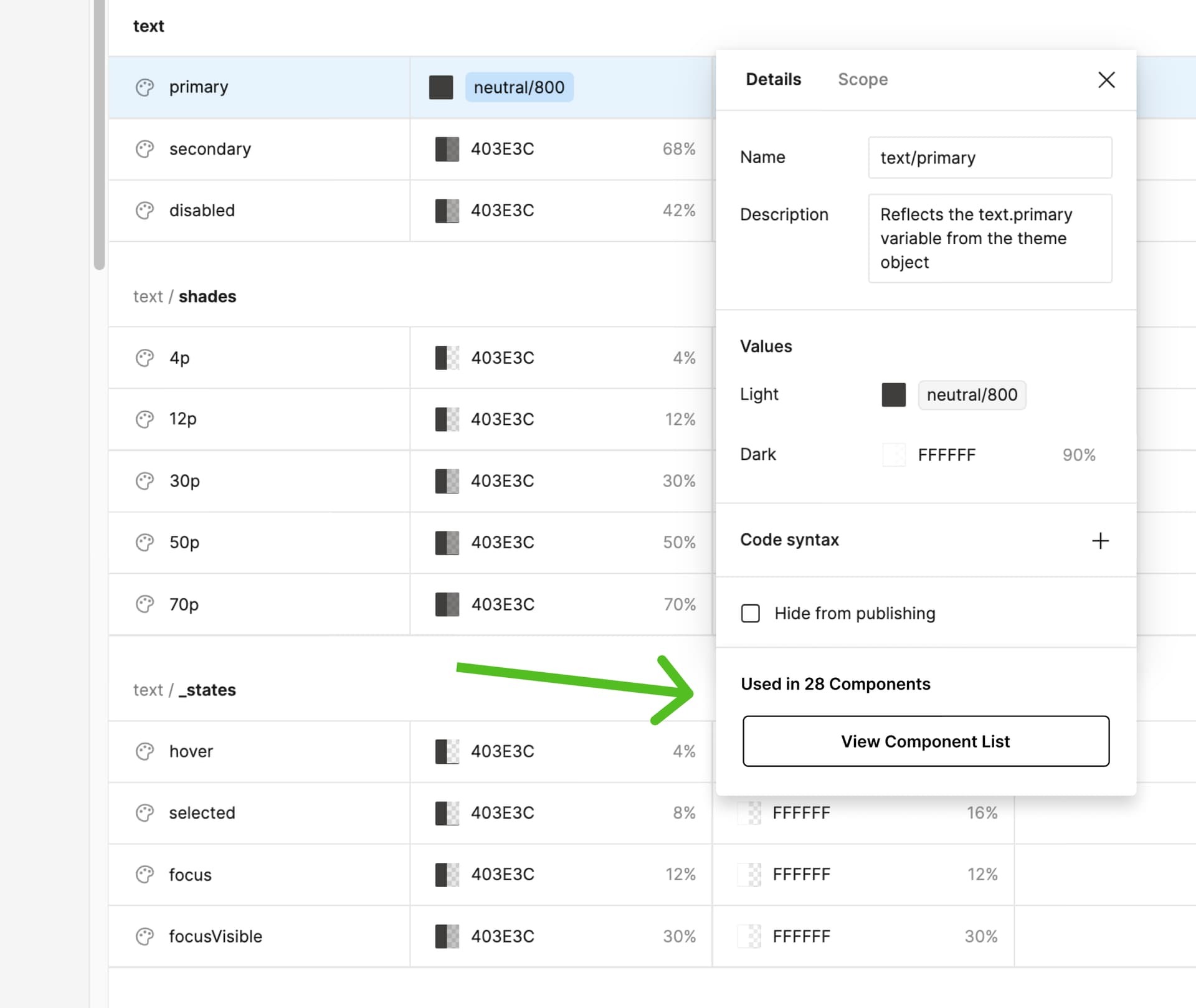Screen dimensions: 1196x1008
Task: Edit the Name field text/primary
Action: tap(990, 158)
